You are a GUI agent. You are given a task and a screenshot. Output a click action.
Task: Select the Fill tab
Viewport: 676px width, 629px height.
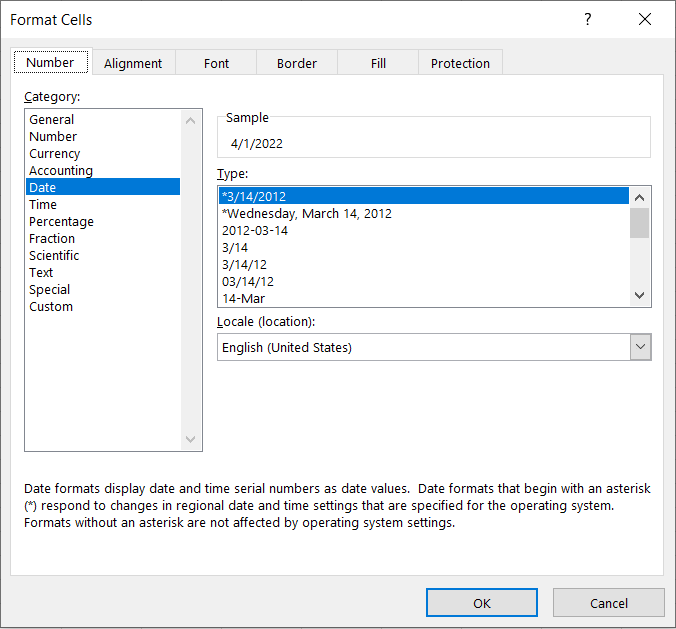[378, 63]
